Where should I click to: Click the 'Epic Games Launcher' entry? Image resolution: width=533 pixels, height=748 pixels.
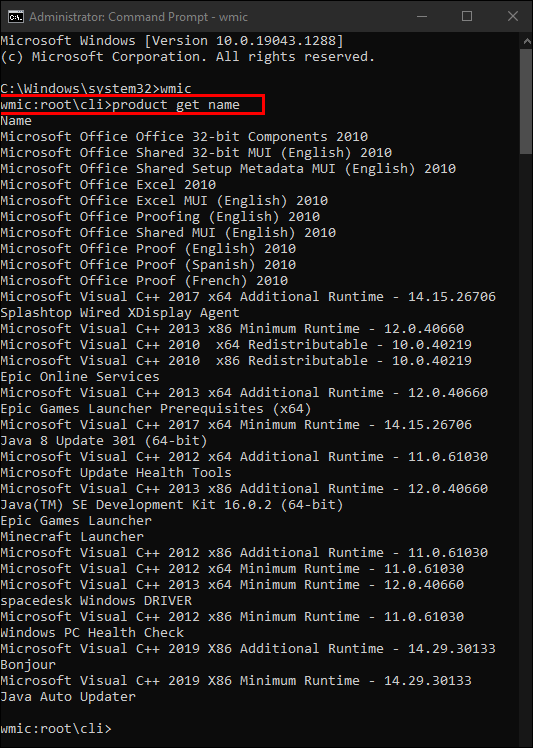click(76, 520)
